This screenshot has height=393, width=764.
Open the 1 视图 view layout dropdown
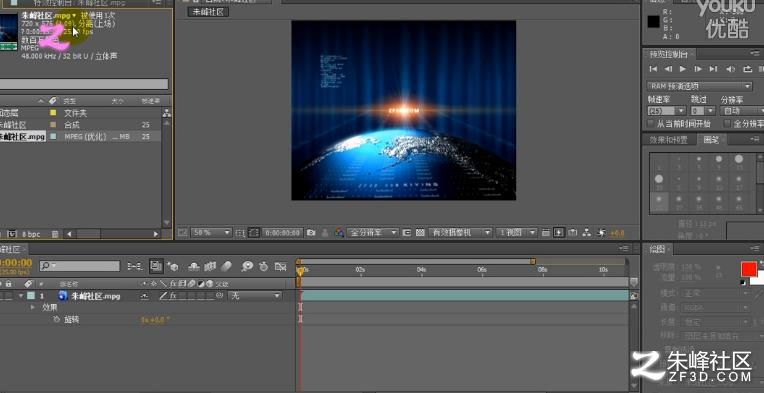[516, 233]
